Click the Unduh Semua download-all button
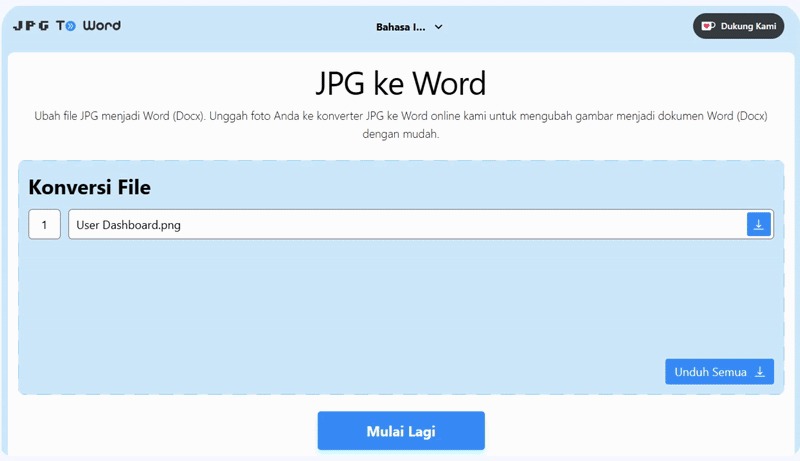This screenshot has height=461, width=800. pyautogui.click(x=719, y=372)
